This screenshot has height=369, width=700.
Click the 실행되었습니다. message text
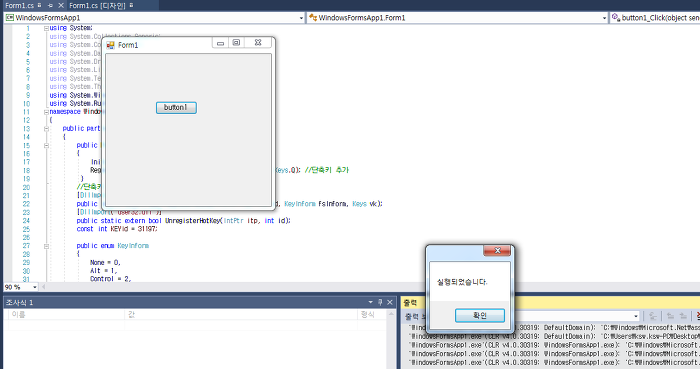pos(462,282)
